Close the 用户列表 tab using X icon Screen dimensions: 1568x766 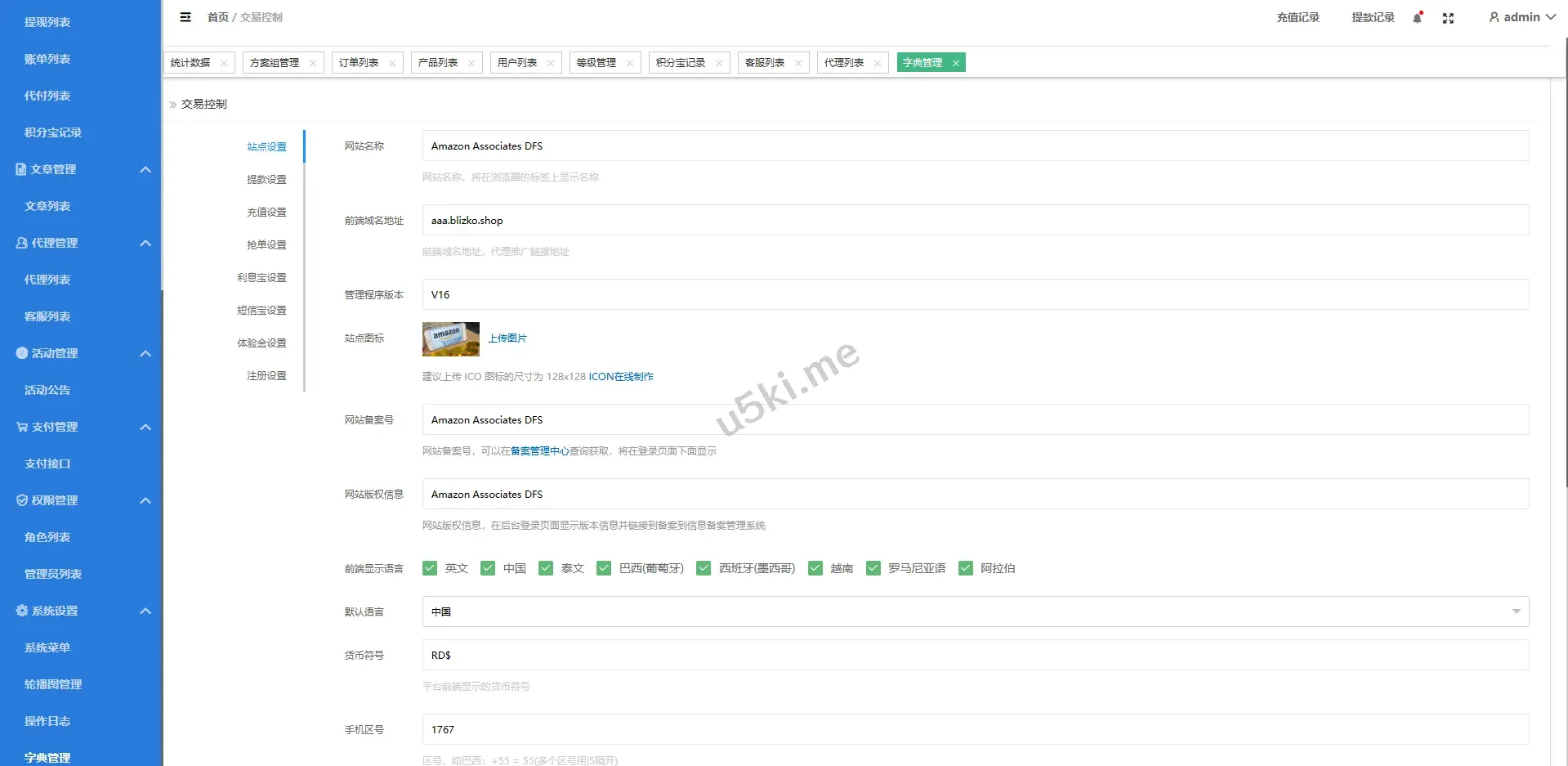click(x=551, y=63)
